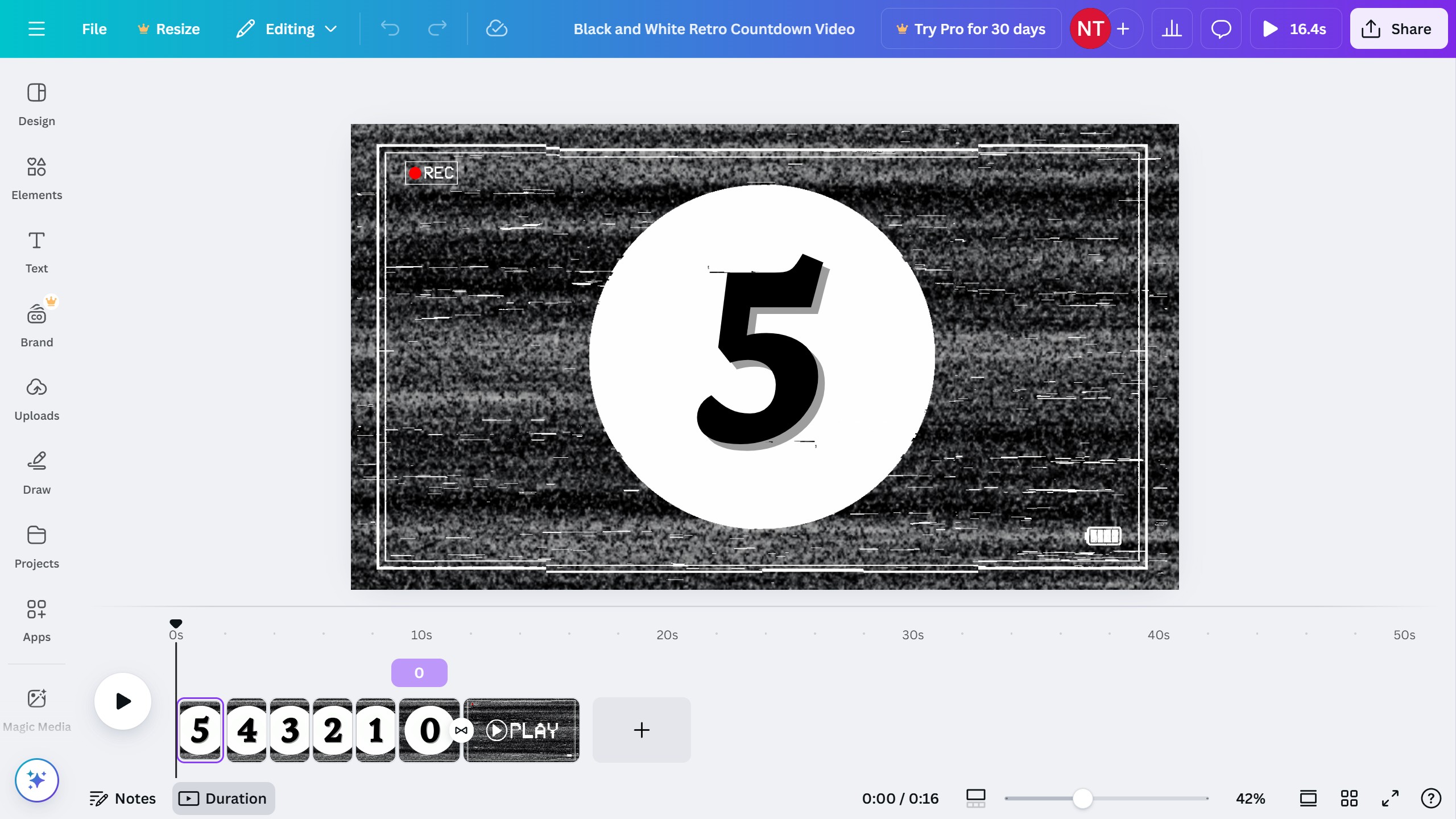Toggle the Duration view in timeline

[222, 798]
